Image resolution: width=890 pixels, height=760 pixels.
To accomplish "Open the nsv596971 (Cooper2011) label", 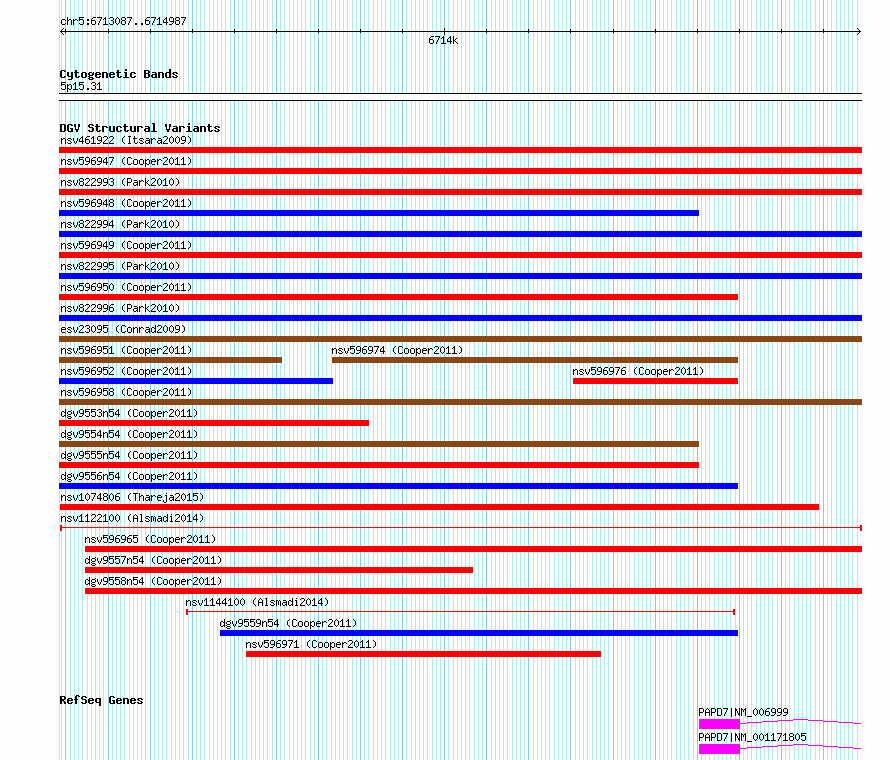I will pos(311,644).
